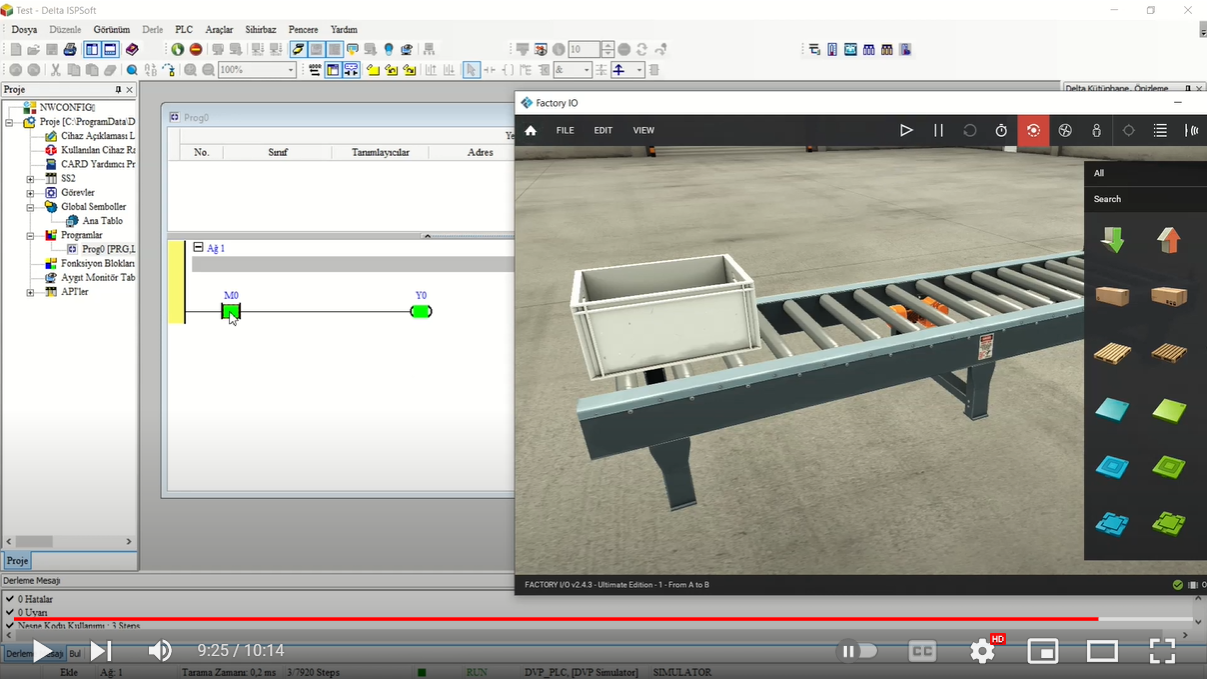Open Factory IO time scale stopwatch

point(1001,130)
